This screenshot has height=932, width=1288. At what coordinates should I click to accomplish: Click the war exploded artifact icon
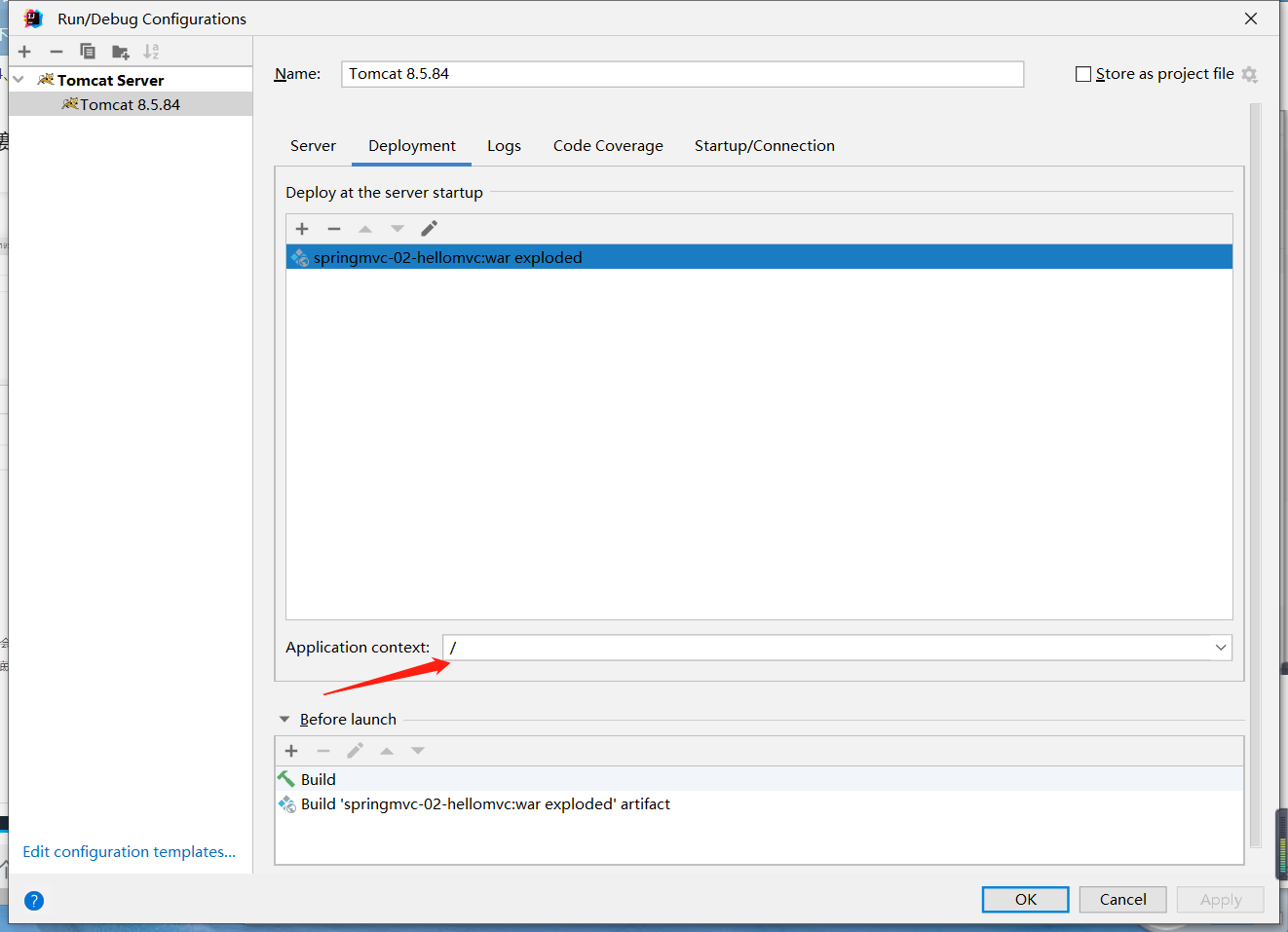300,257
